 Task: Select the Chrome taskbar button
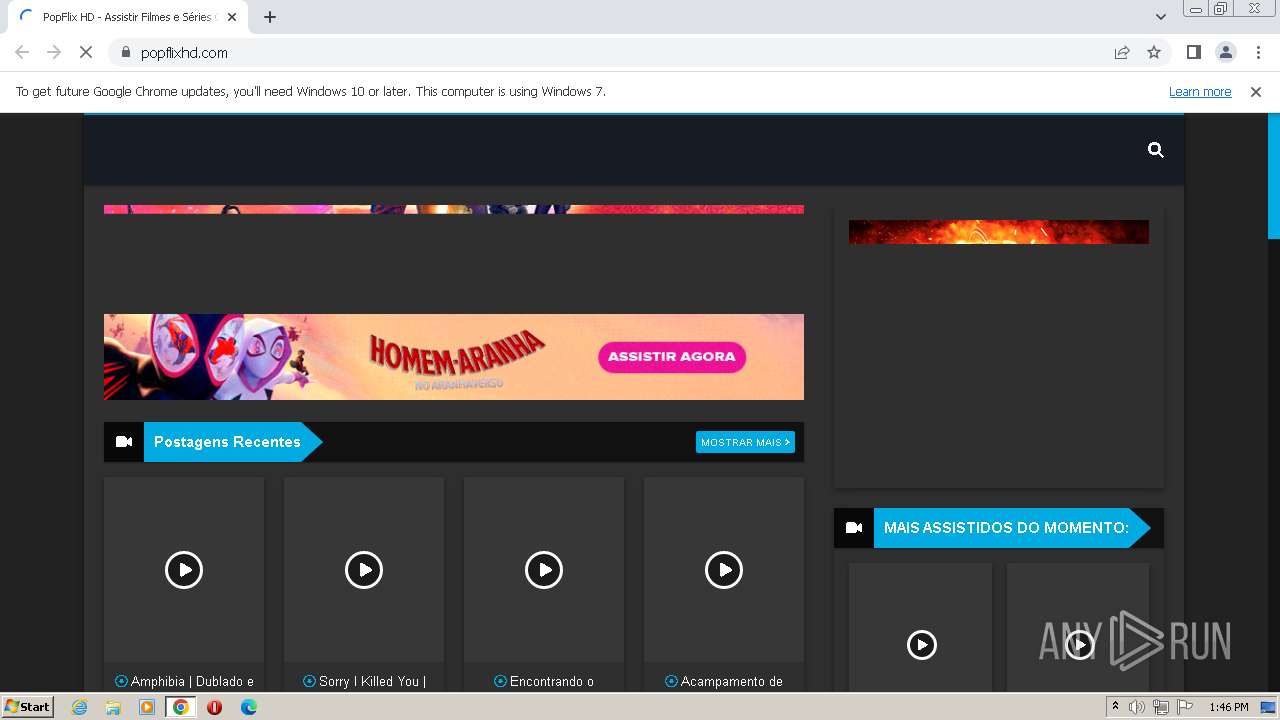[181, 707]
